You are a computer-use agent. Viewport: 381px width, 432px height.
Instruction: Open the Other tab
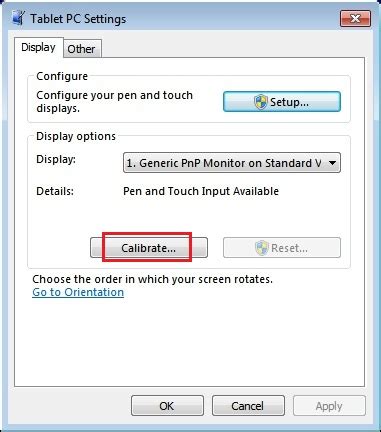point(82,49)
